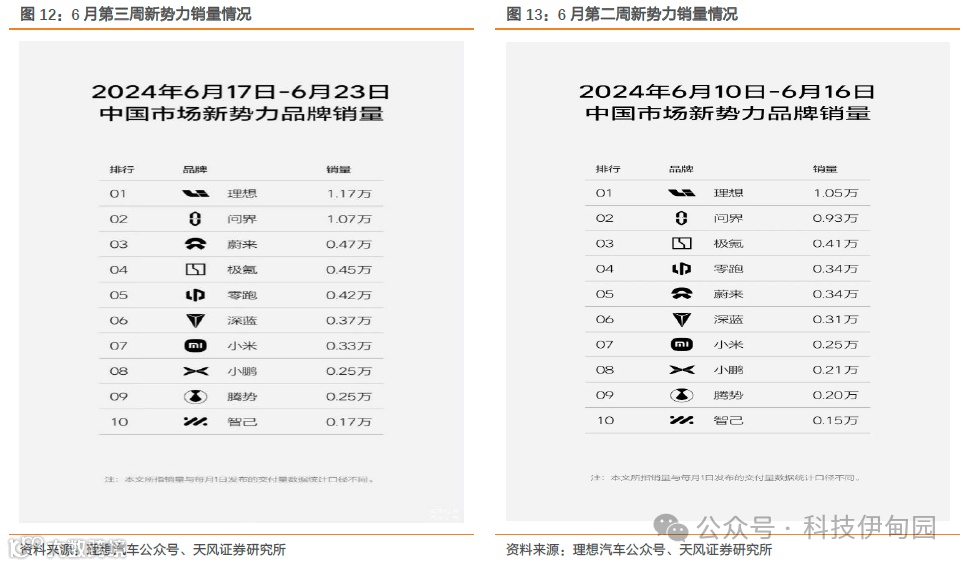Screen dimensions: 967x566
Task: Click the brand name '极氪' in the June 10–16 table
Action: (x=728, y=244)
